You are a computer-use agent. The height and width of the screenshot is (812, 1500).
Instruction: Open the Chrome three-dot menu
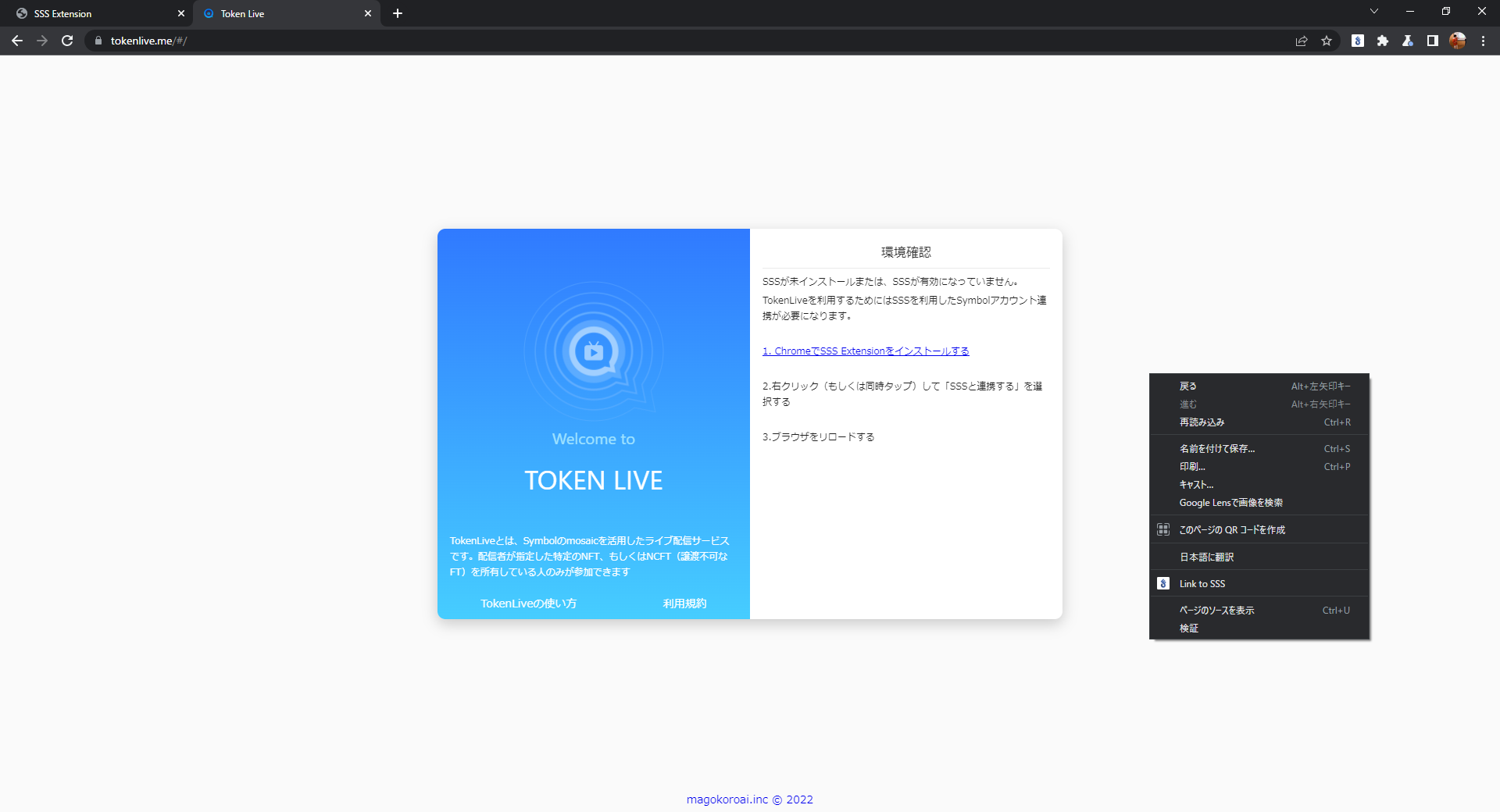[x=1483, y=41]
